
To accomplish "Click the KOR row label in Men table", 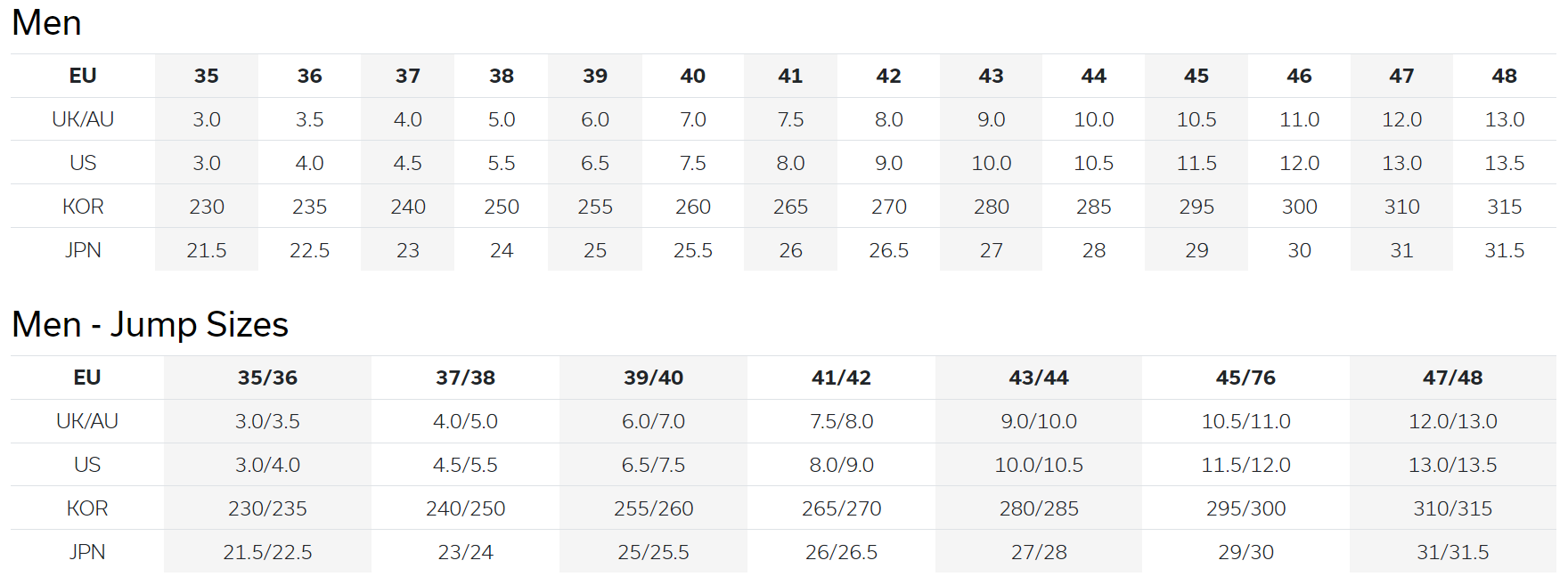I will click(83, 207).
